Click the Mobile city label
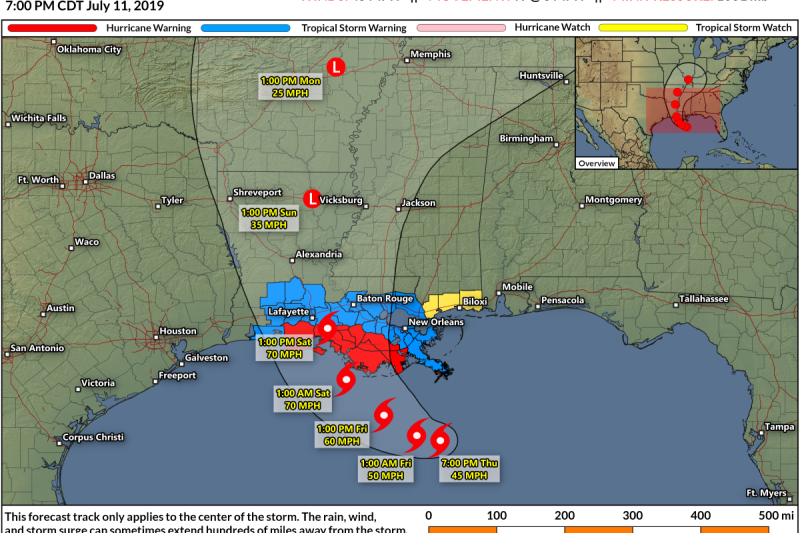800x533 pixels. click(x=517, y=287)
